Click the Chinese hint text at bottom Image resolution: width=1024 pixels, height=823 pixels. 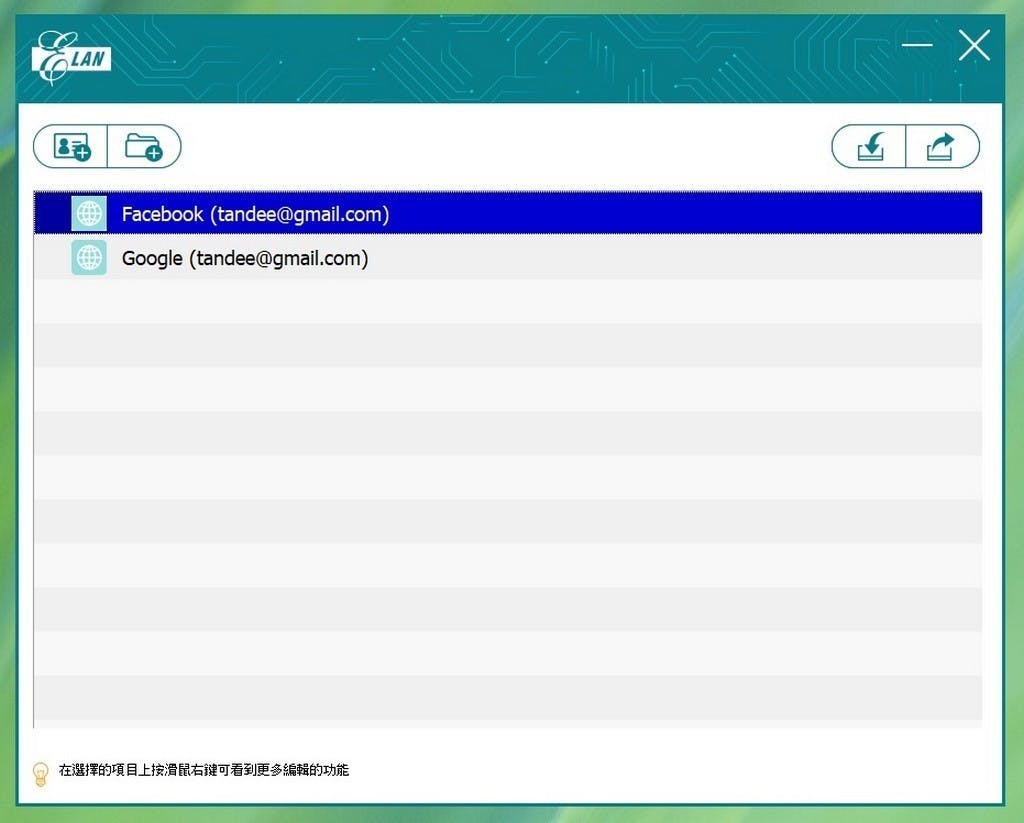click(204, 771)
